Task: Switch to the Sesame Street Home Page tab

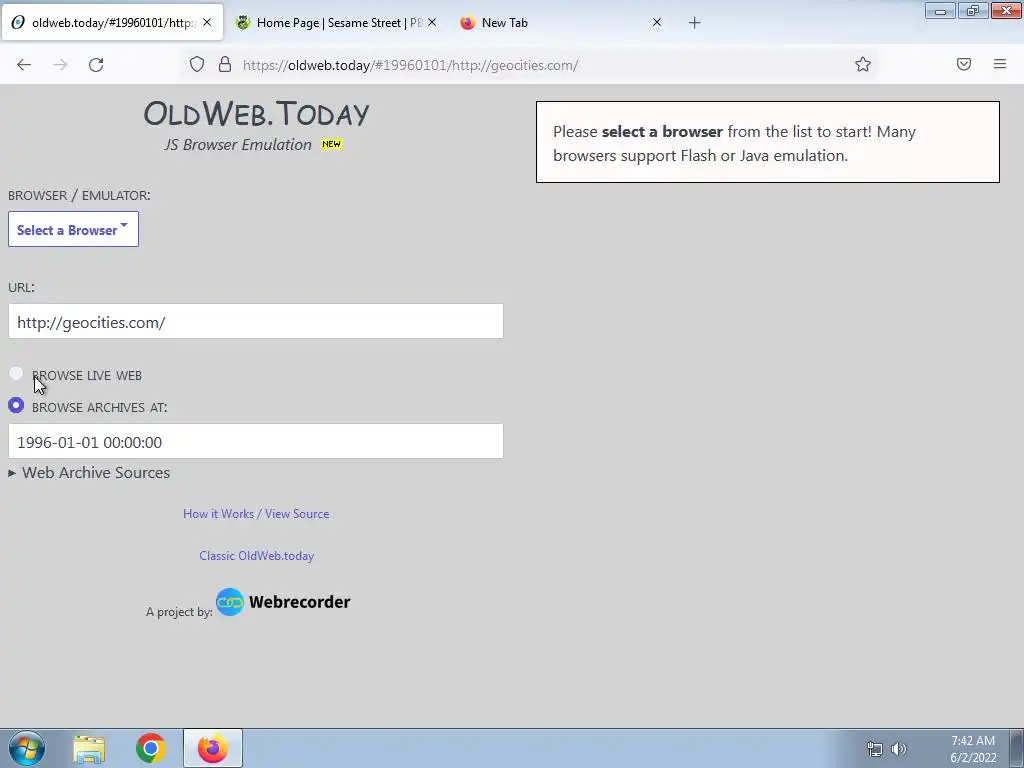Action: pos(337,23)
